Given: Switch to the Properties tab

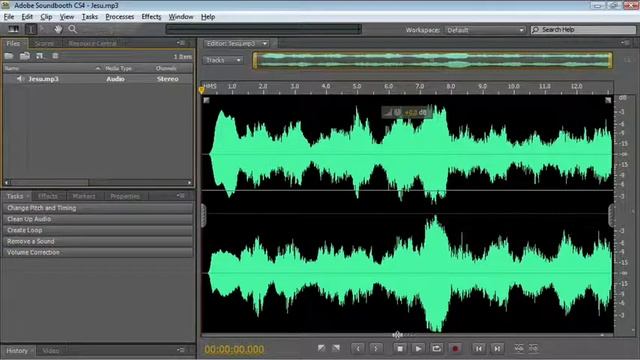Looking at the screenshot, I should [125, 196].
